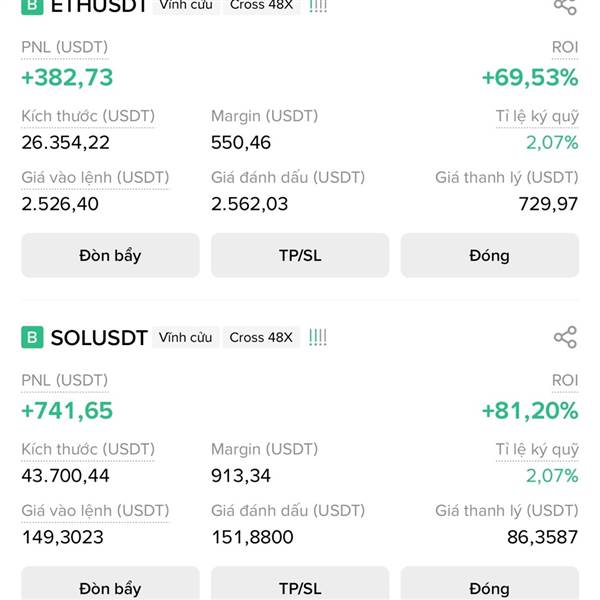Open TP/SL for ETHUSDT position
600x600 pixels.
coord(300,255)
